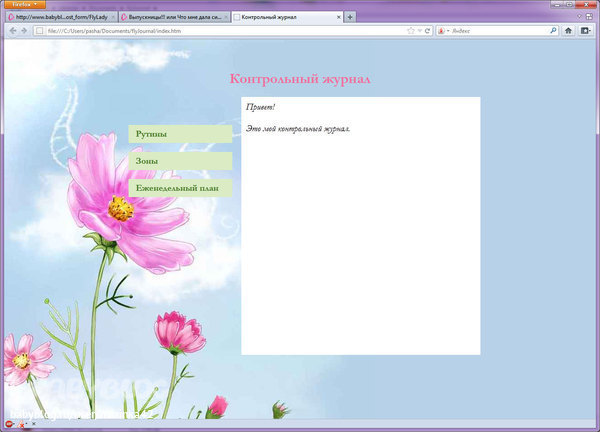
Task: Close the Контрольный журнал tab
Action: point(339,17)
